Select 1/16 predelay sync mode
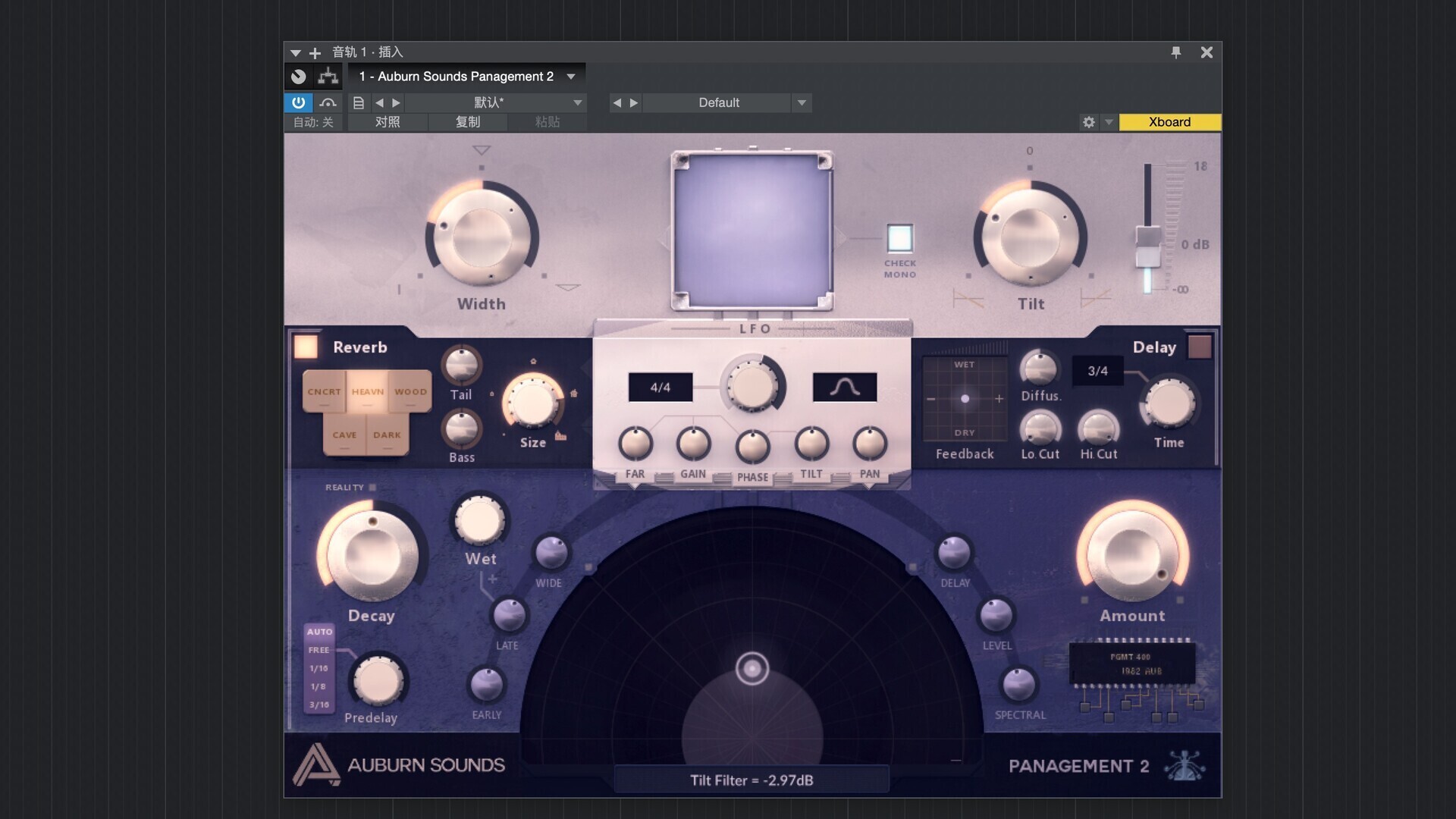The image size is (1456, 819). click(319, 668)
